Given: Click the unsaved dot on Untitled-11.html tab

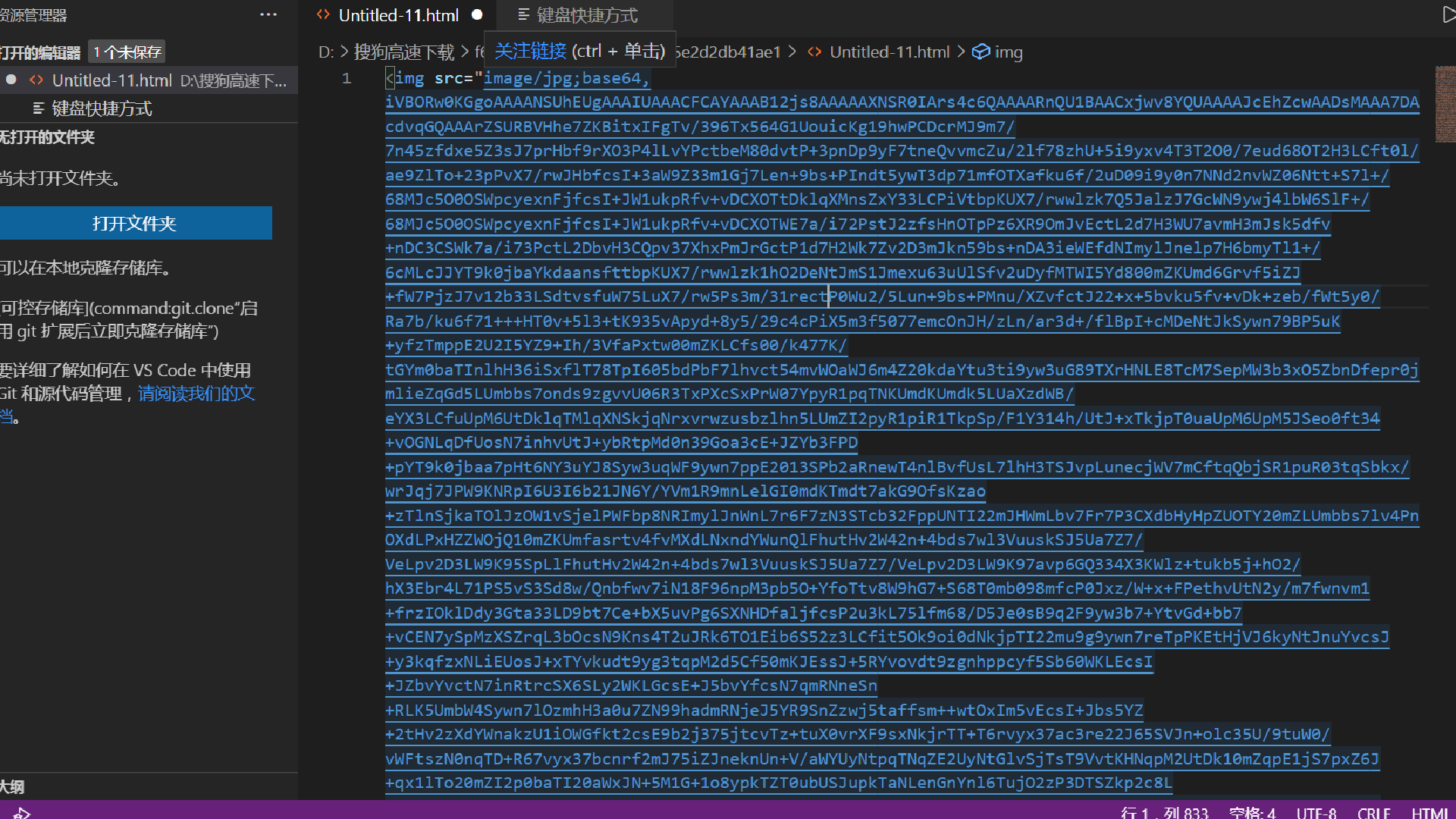Looking at the screenshot, I should (477, 14).
